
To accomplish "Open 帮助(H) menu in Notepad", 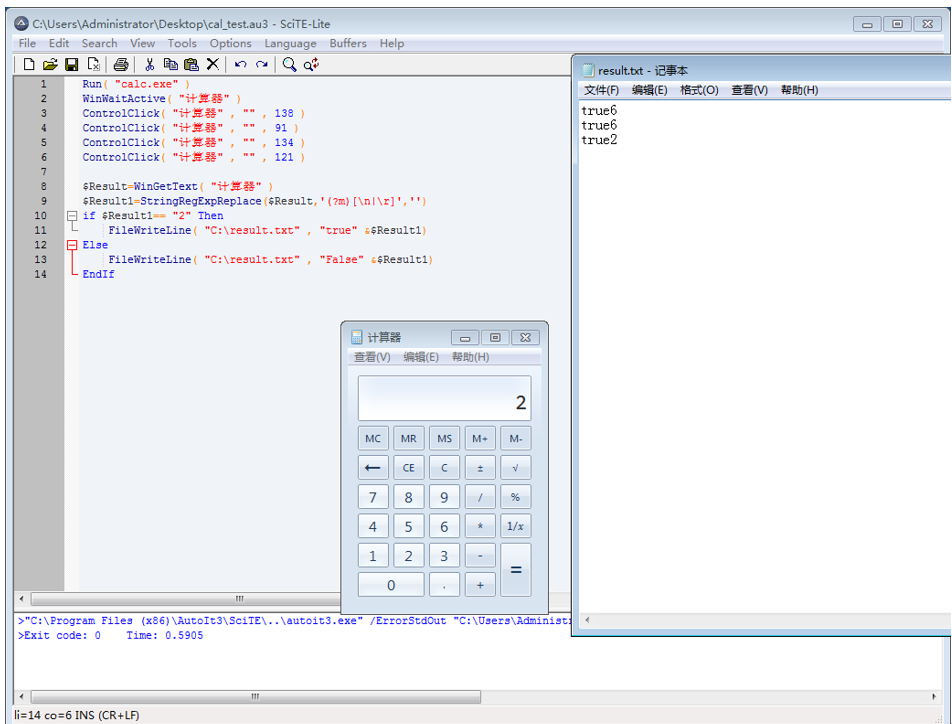I will (x=800, y=90).
